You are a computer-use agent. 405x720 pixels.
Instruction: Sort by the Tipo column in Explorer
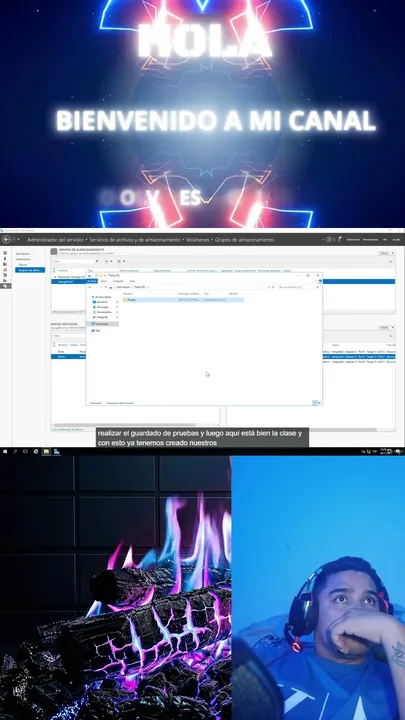pyautogui.click(x=207, y=293)
